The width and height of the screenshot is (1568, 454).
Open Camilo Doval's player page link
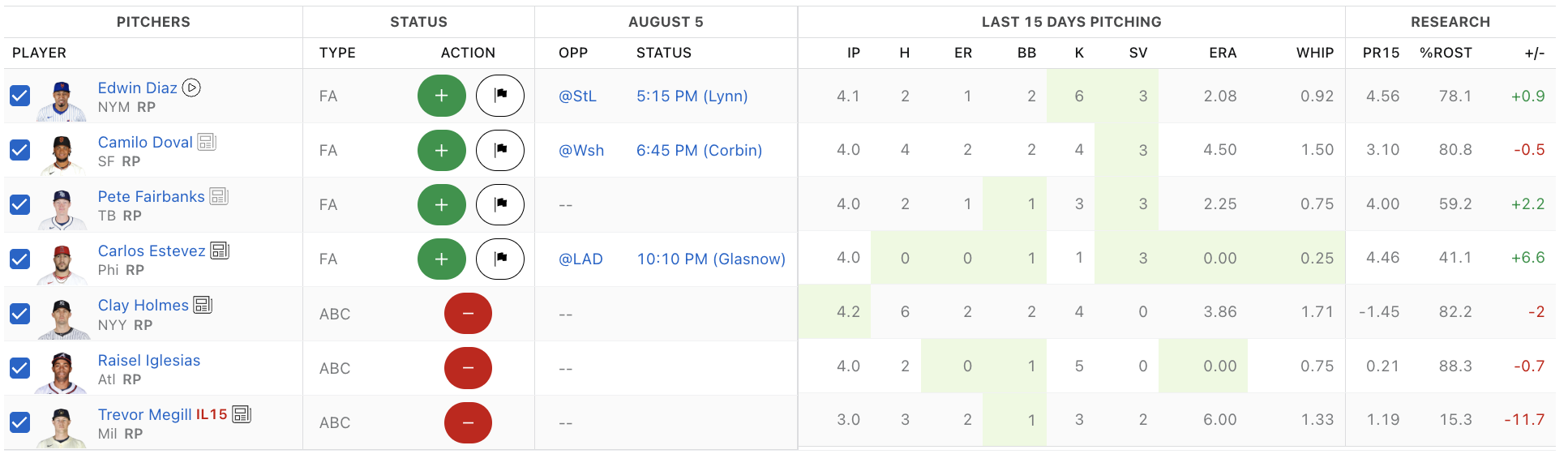[x=145, y=142]
